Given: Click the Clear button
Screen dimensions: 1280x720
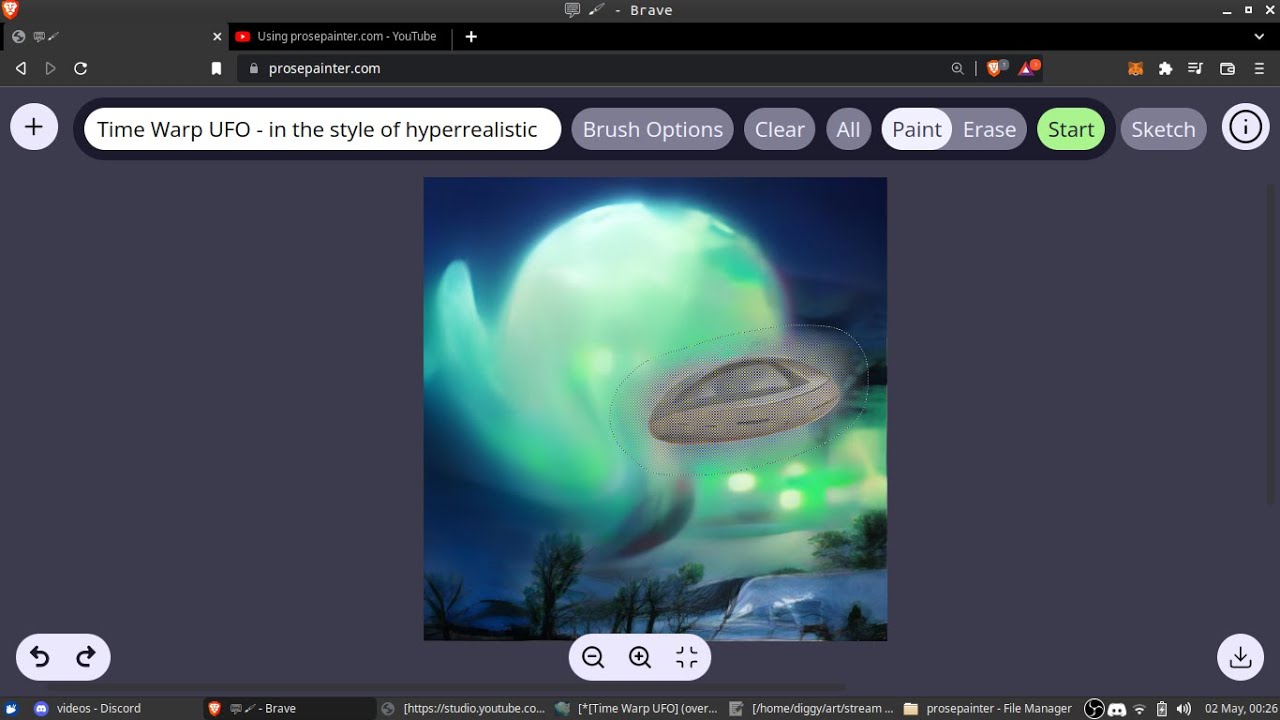Looking at the screenshot, I should tap(780, 129).
